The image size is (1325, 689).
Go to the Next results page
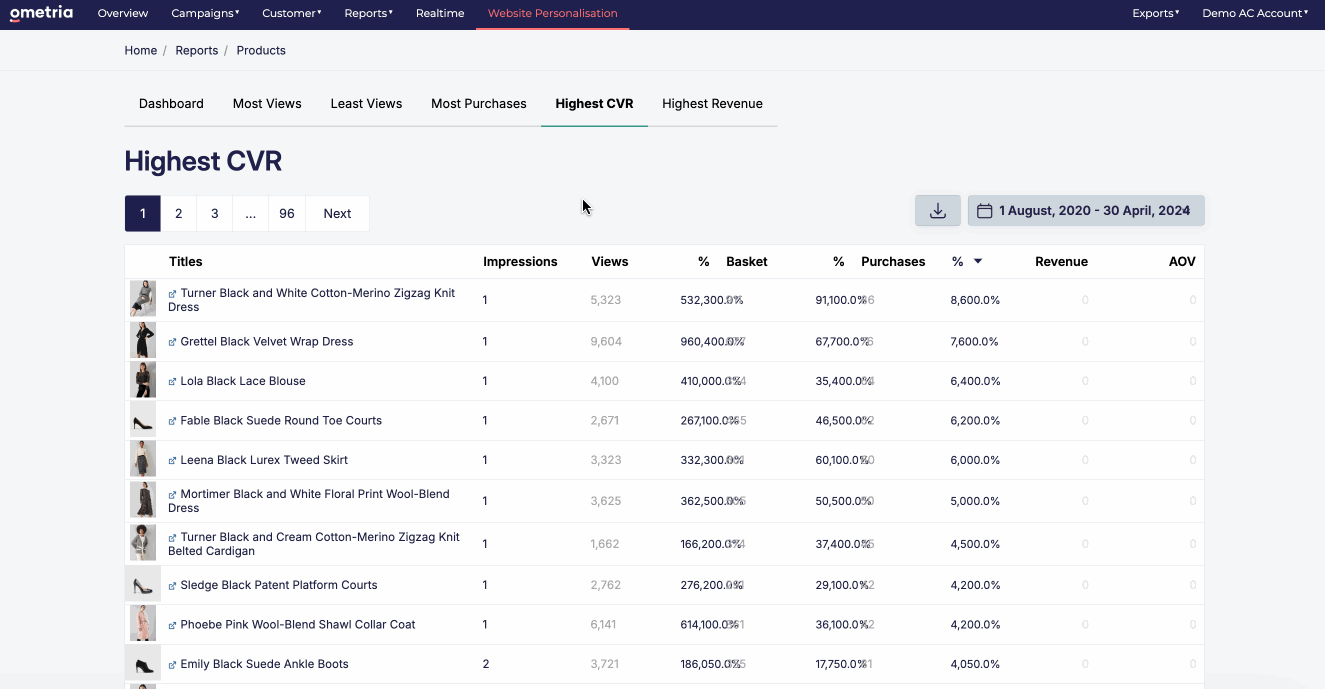337,213
